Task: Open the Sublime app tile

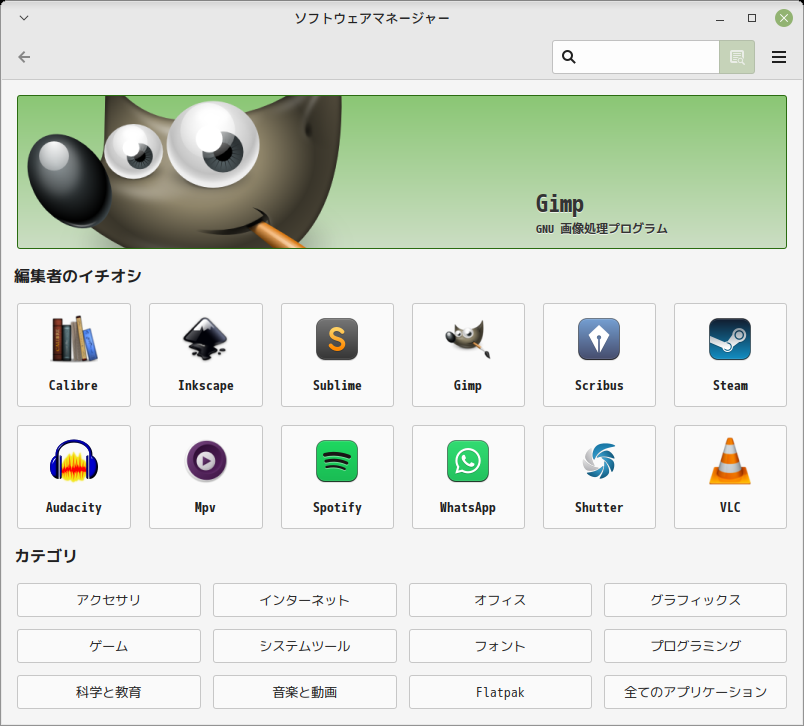Action: click(337, 355)
